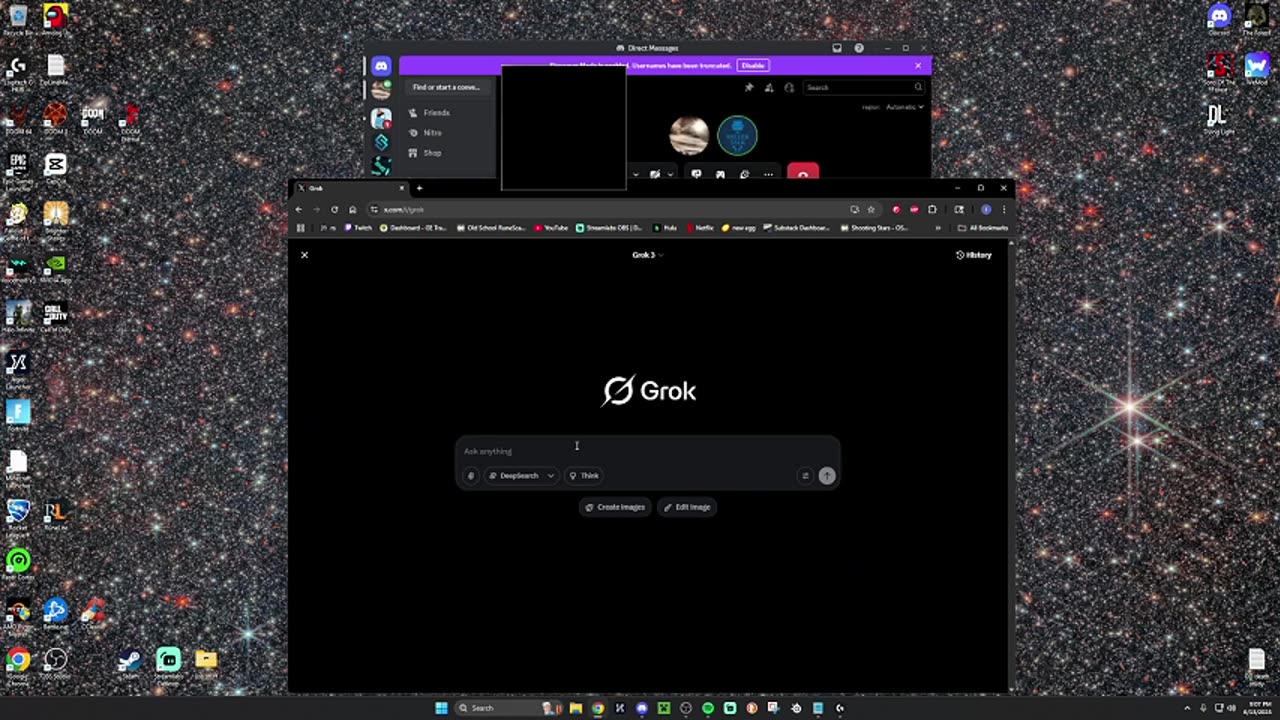Screen dimensions: 1280x720
Task: Open the All Bookmarks folder
Action: 982,228
